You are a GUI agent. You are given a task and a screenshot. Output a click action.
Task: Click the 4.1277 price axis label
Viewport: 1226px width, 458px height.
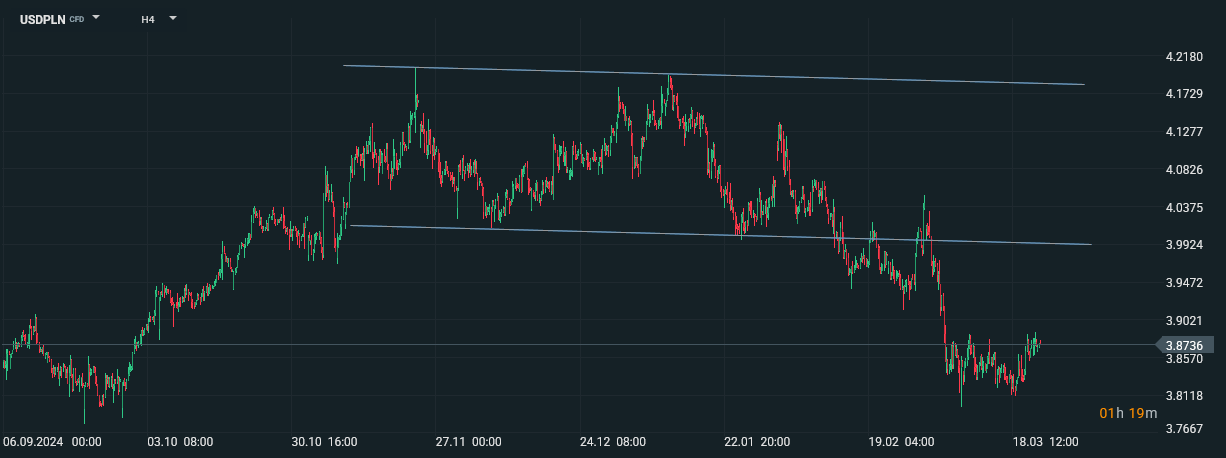coord(1184,132)
